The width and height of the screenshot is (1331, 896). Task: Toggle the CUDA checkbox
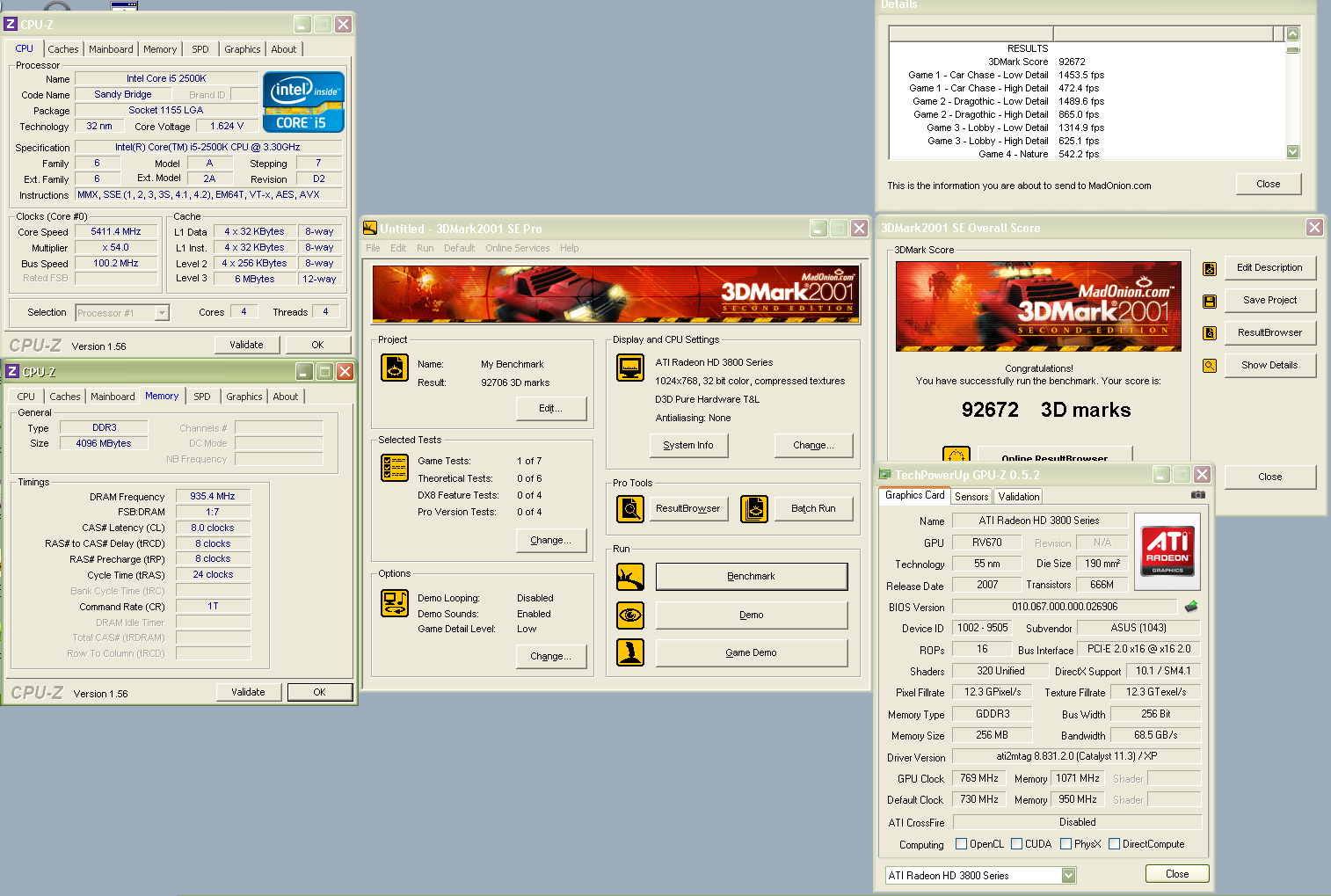coord(1016,844)
